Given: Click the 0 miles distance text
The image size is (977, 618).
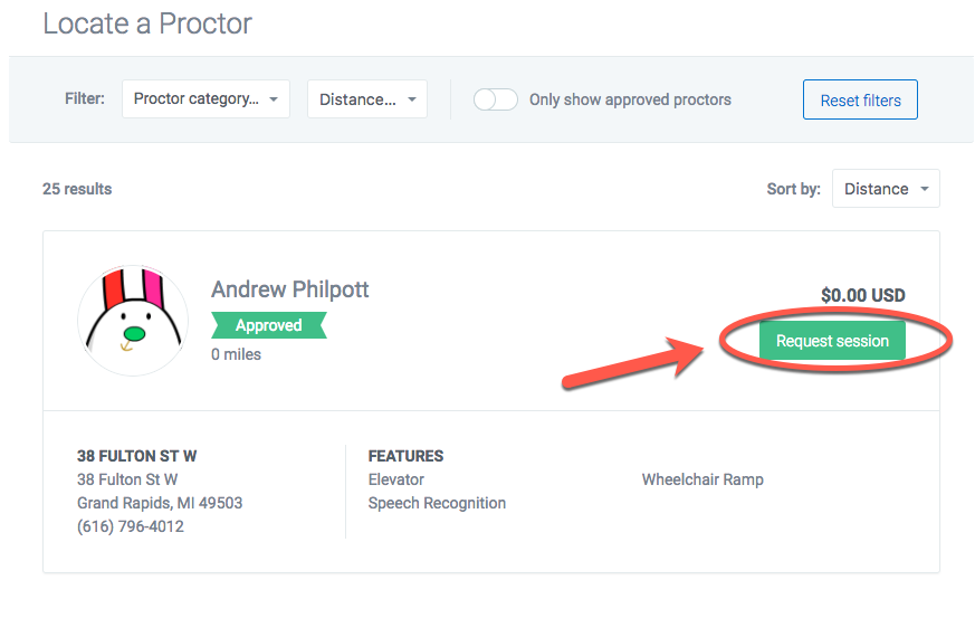Looking at the screenshot, I should [x=236, y=354].
